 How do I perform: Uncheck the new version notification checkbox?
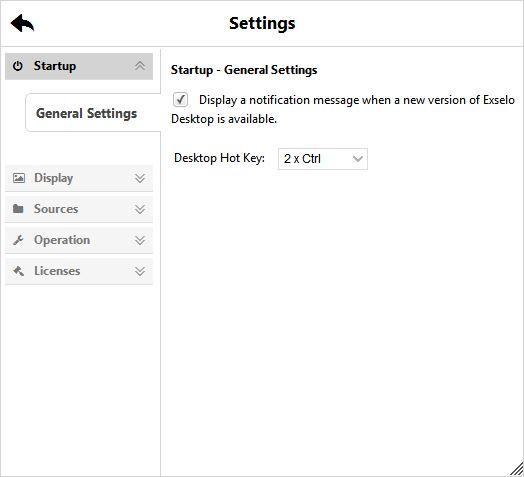point(180,100)
